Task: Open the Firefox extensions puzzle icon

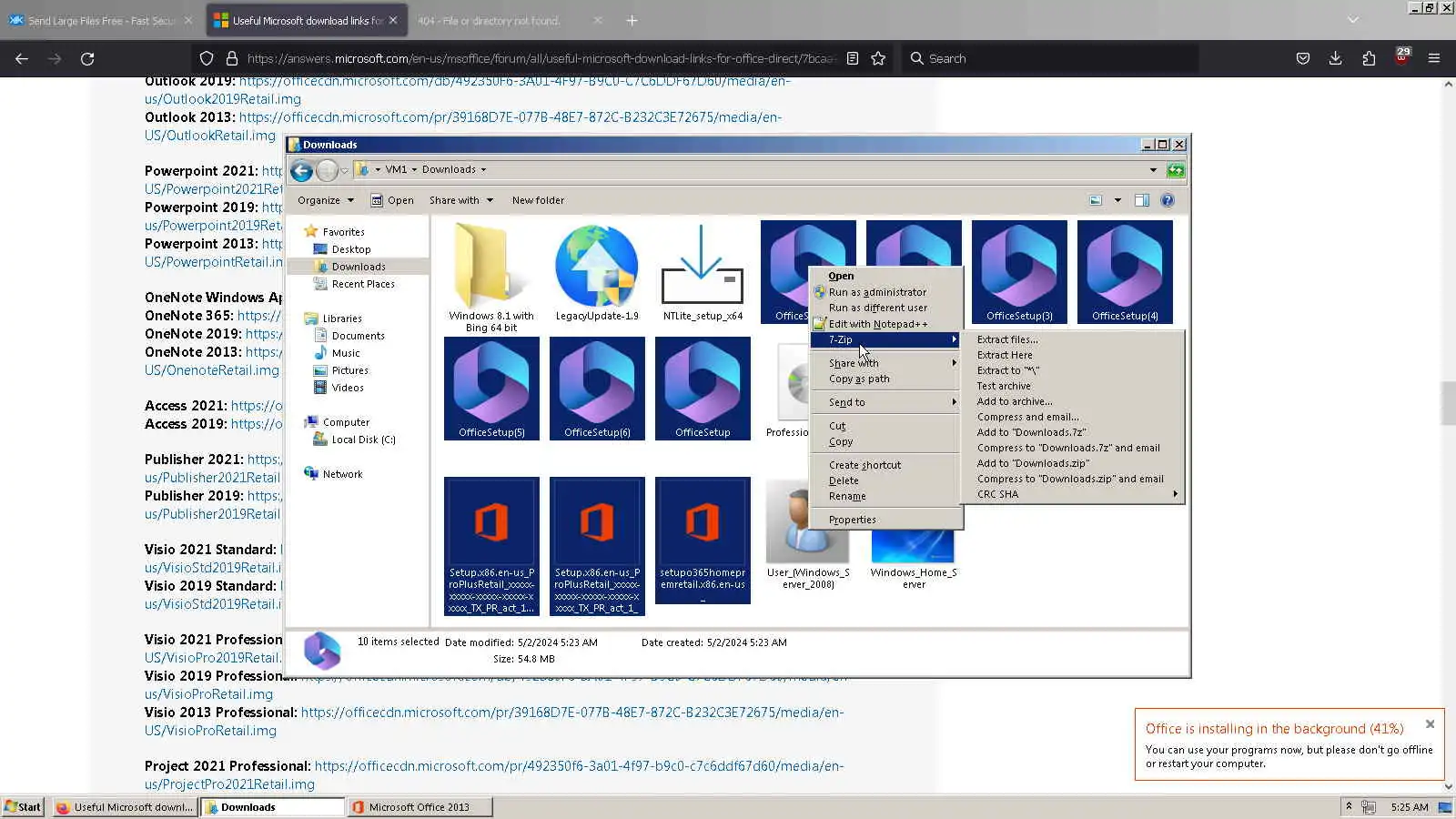Action: click(x=1369, y=58)
